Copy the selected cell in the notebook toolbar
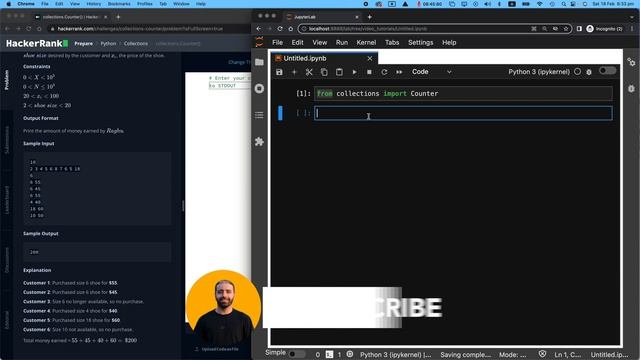Viewport: 640px width, 360px height. tap(324, 72)
